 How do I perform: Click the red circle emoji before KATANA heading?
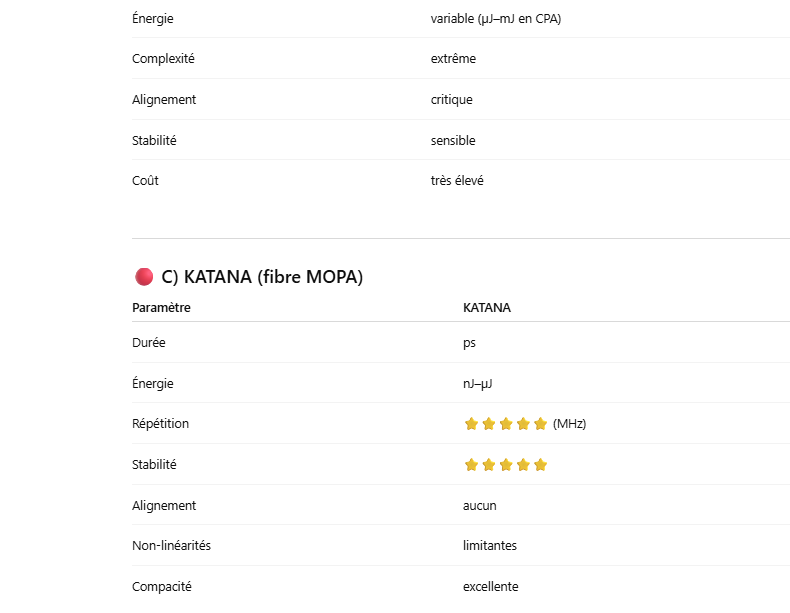click(143, 277)
